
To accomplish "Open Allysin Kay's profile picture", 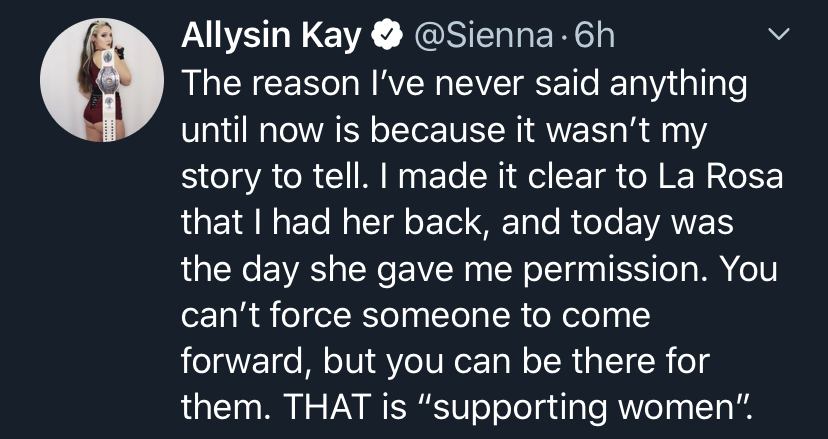I will [102, 80].
